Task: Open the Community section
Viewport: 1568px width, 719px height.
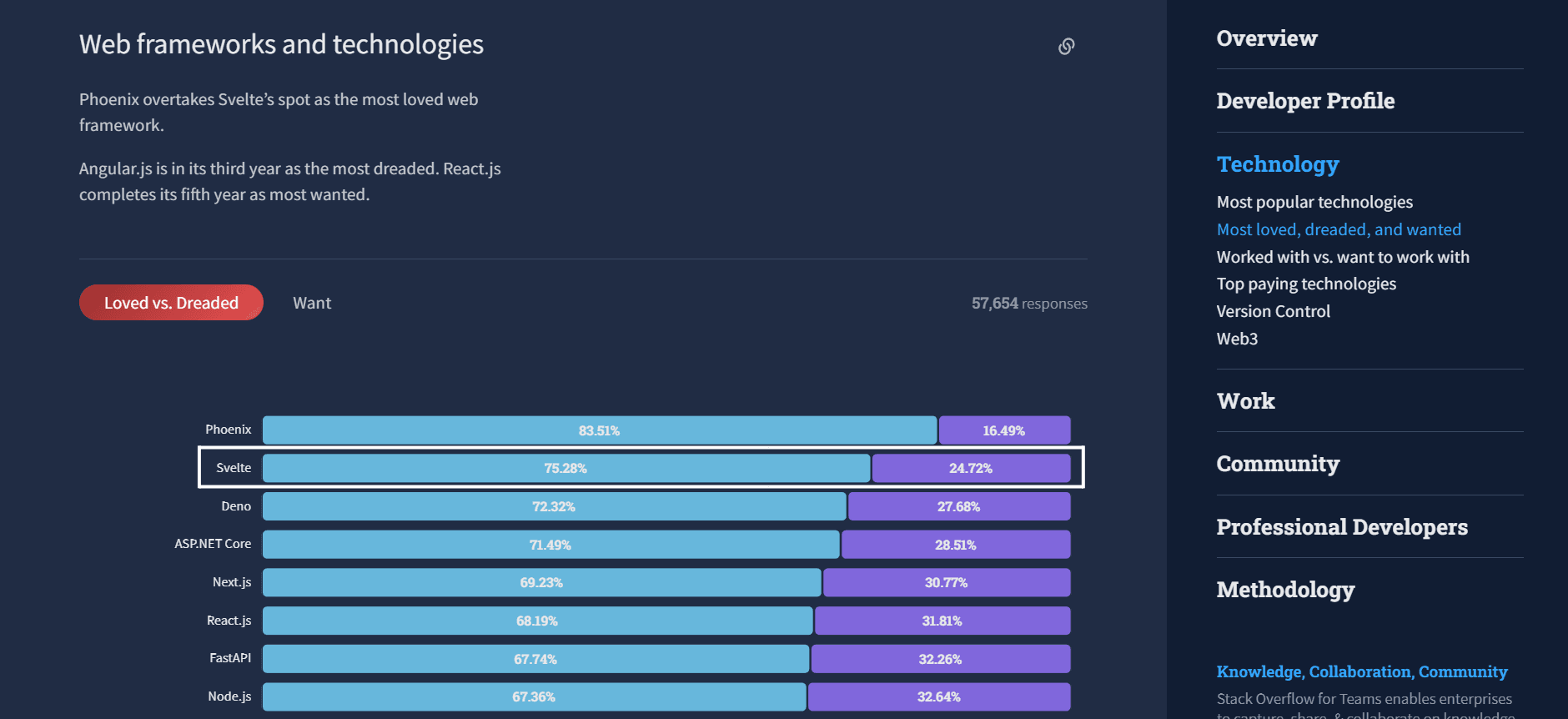Action: (x=1278, y=464)
